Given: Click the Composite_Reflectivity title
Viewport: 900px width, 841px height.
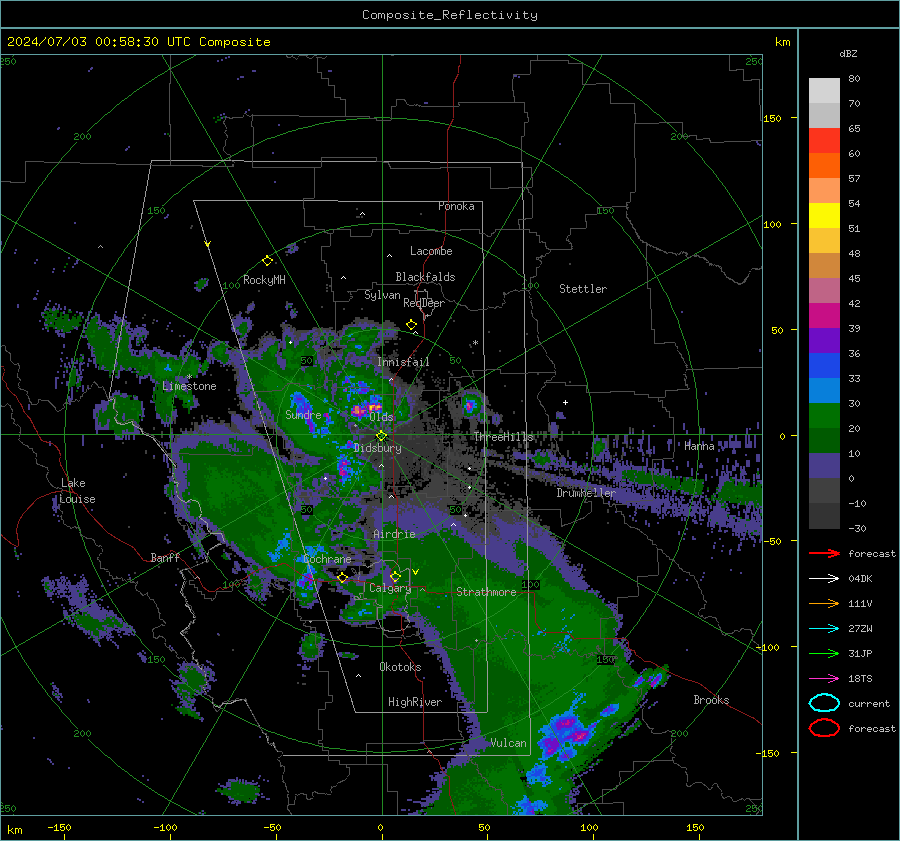Looking at the screenshot, I should tap(449, 15).
